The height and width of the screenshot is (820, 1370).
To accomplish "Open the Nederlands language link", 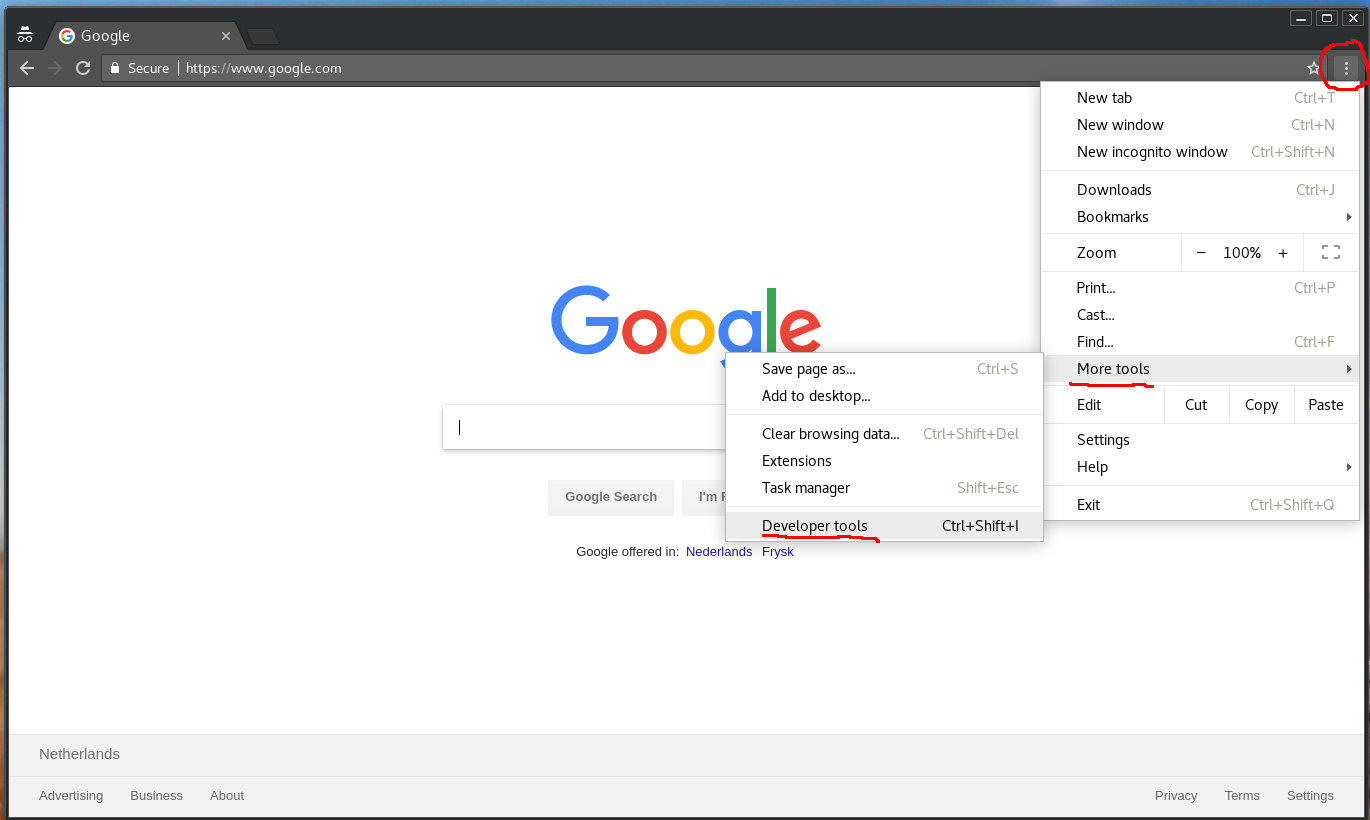I will (718, 552).
